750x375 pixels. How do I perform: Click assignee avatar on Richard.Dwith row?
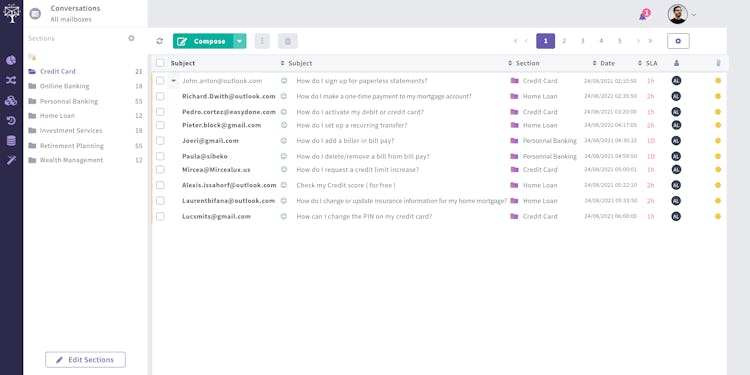coord(676,96)
